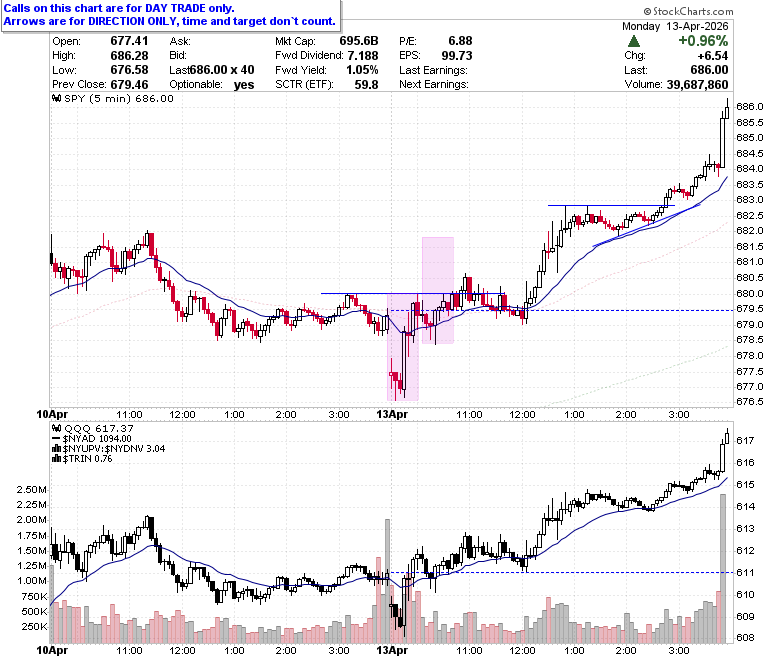Click the Volume value 39,687,860

(697, 85)
